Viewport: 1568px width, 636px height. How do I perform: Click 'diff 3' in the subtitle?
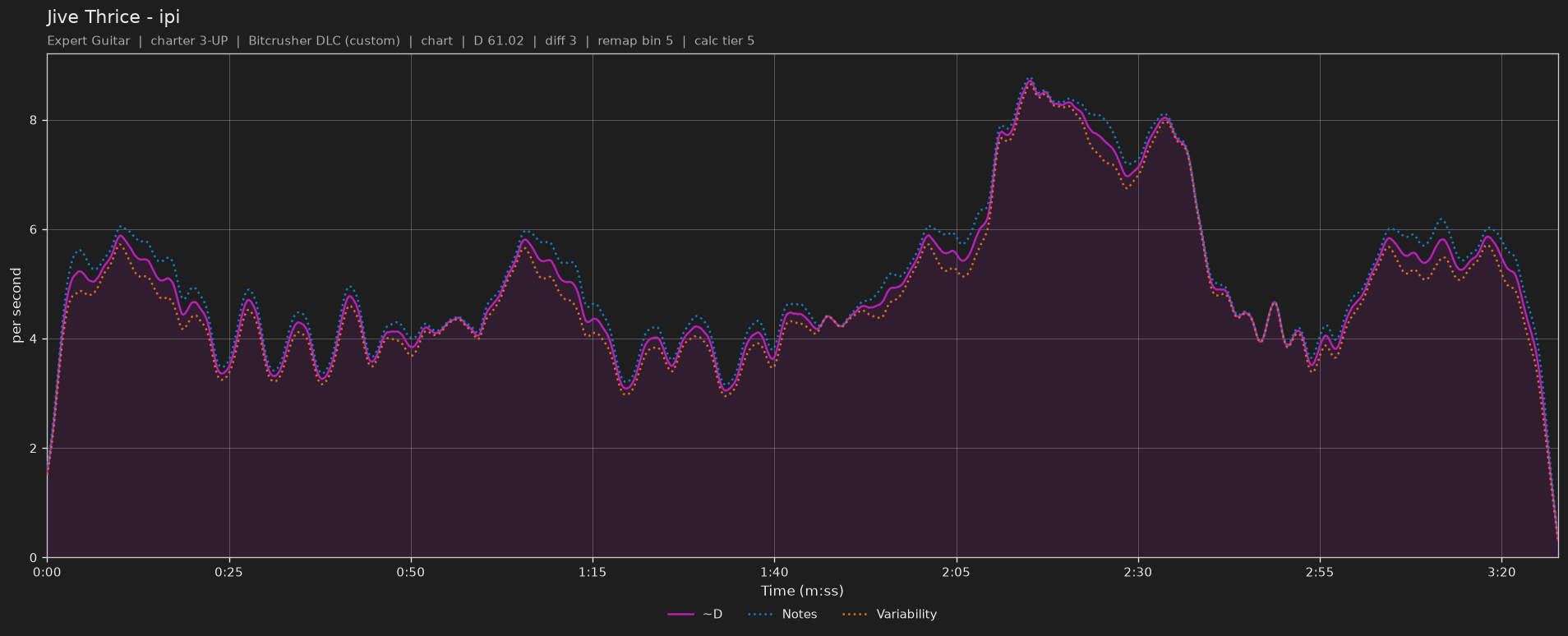tap(560, 41)
